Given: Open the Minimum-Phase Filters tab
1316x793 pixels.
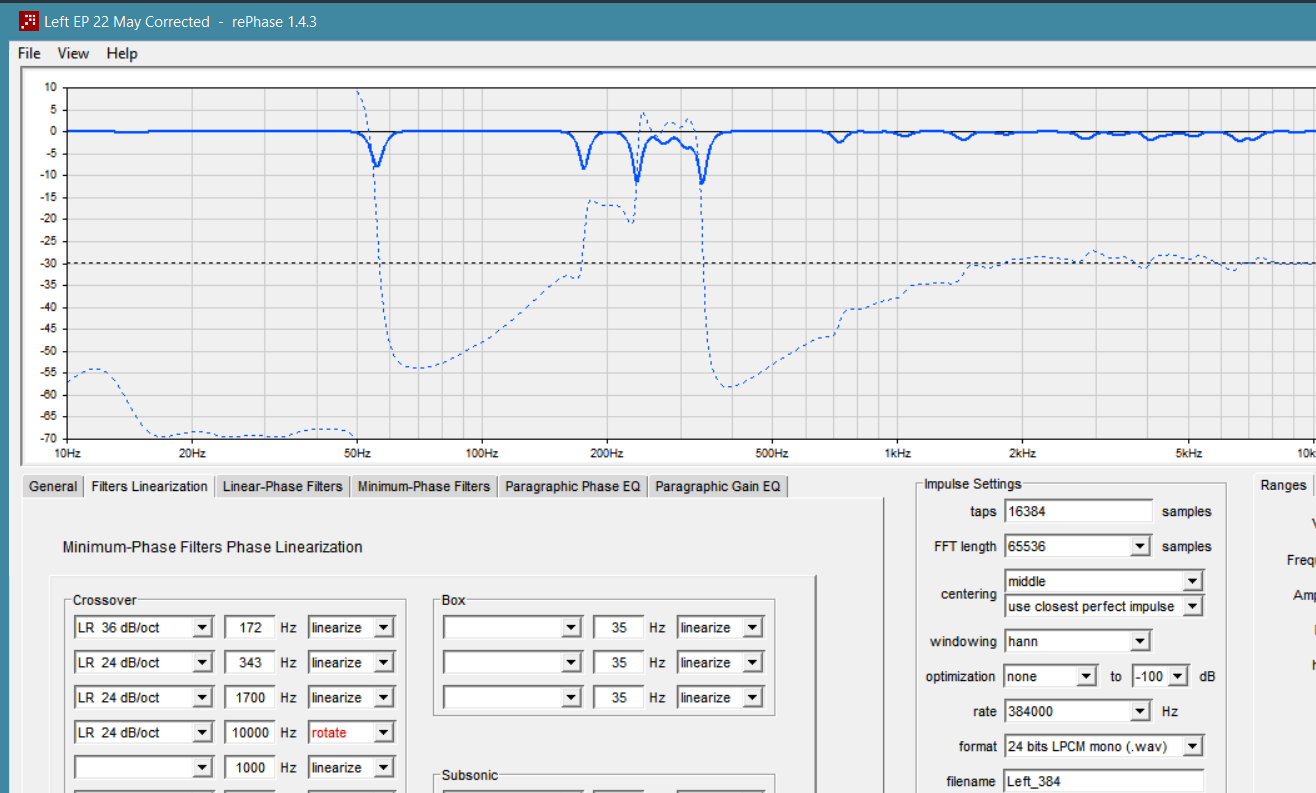Looking at the screenshot, I should point(424,486).
